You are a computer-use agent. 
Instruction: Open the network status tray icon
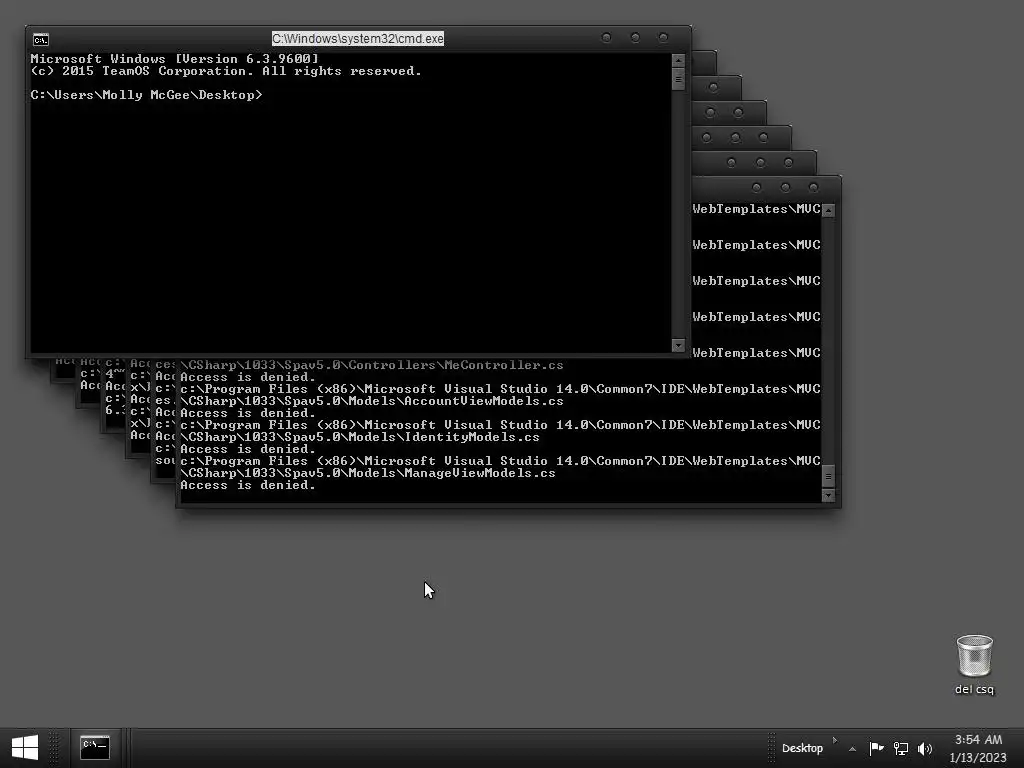pyautogui.click(x=901, y=748)
